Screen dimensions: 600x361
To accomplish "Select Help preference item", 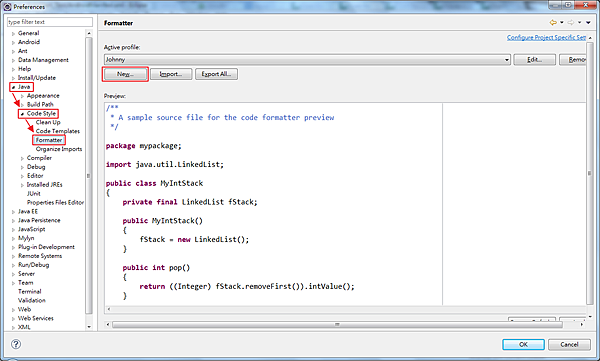I will coord(24,69).
